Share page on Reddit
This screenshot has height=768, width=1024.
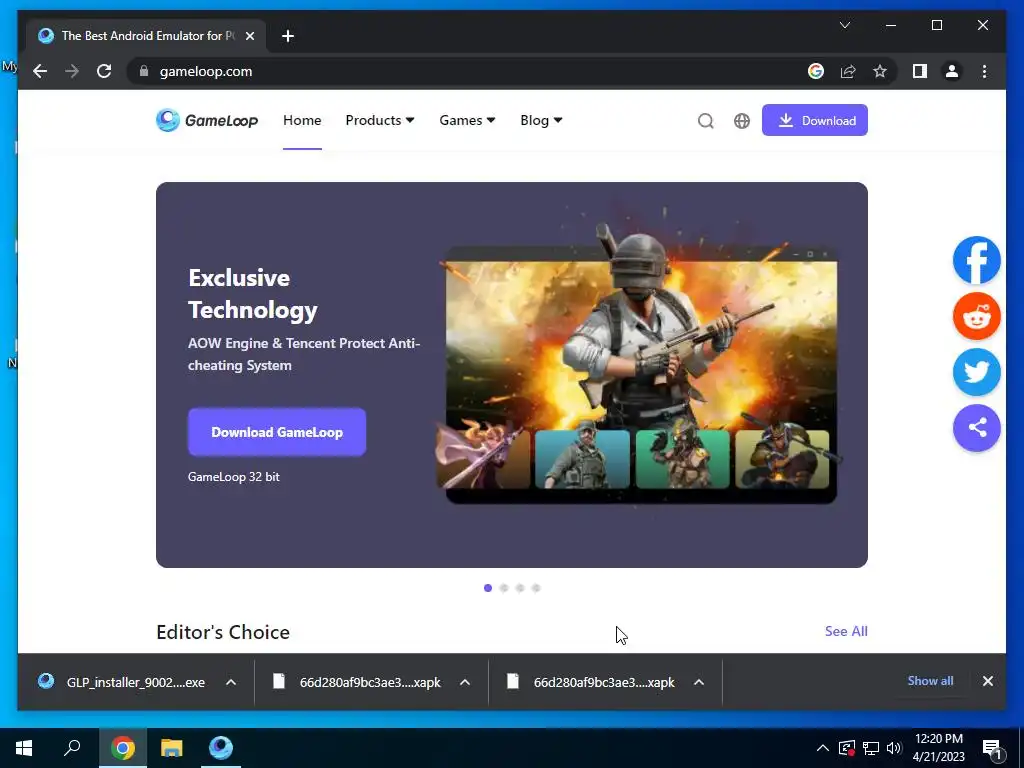[x=976, y=316]
